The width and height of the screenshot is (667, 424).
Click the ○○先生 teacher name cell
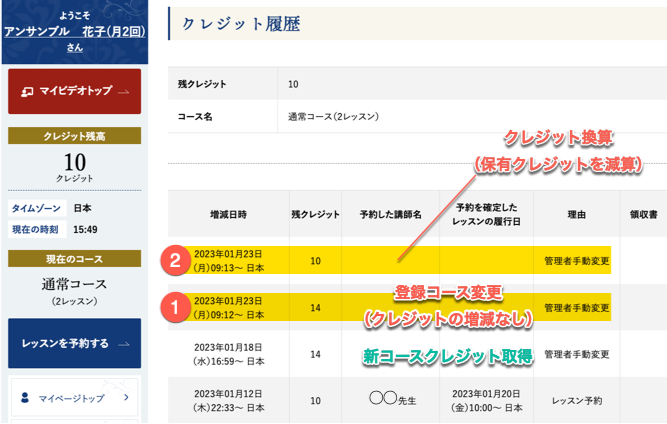[x=390, y=400]
